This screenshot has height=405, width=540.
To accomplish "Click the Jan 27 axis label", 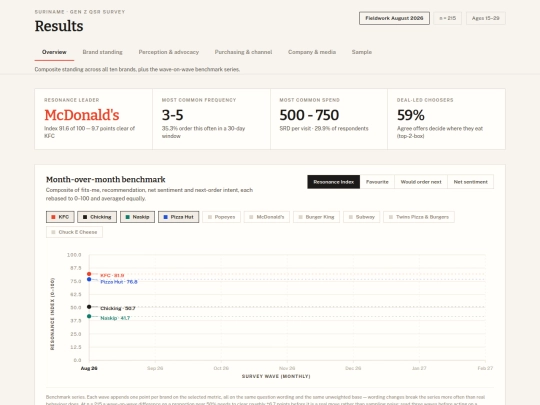I will click(x=419, y=368).
